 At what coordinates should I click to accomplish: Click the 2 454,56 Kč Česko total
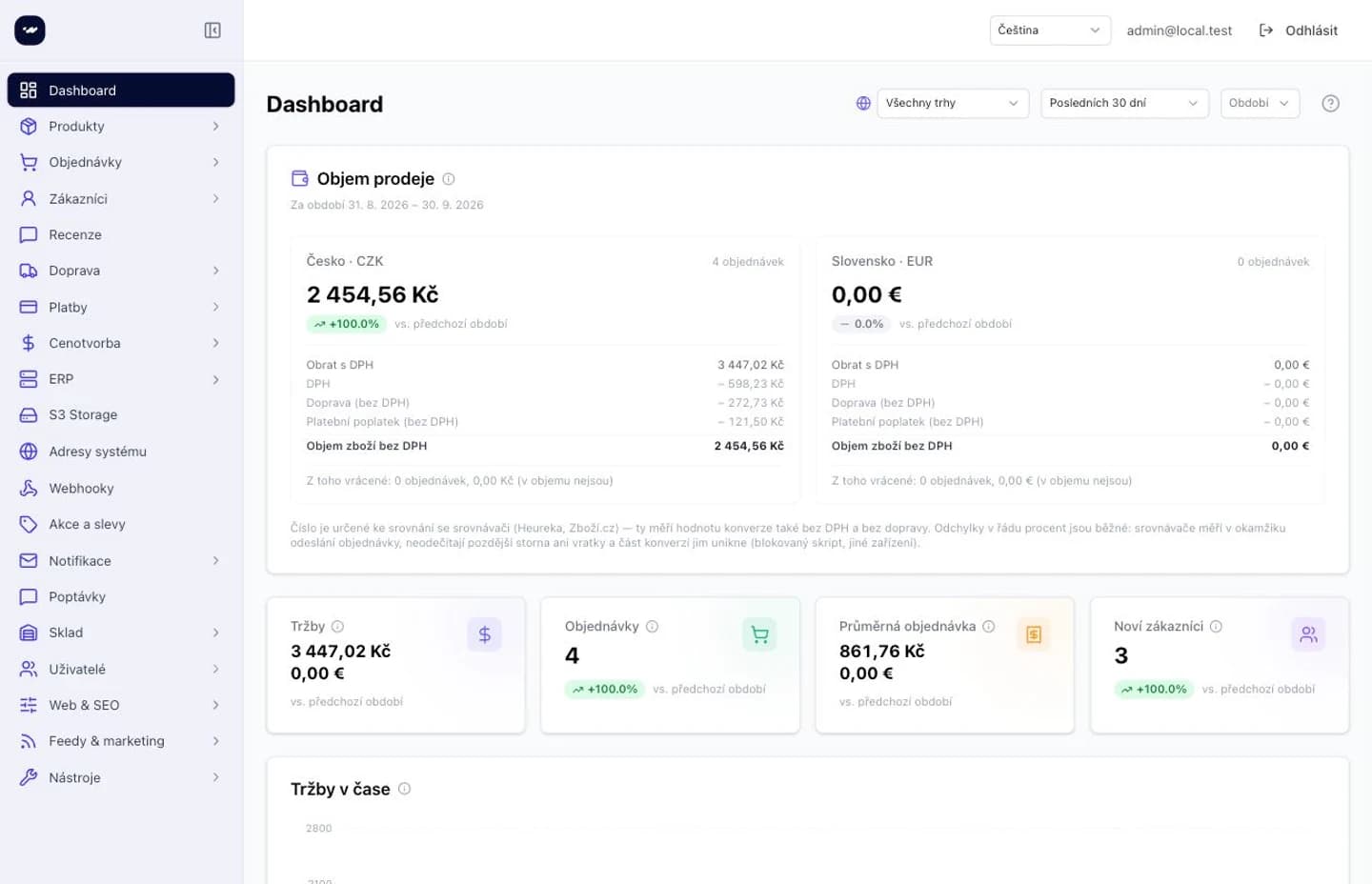pyautogui.click(x=373, y=294)
